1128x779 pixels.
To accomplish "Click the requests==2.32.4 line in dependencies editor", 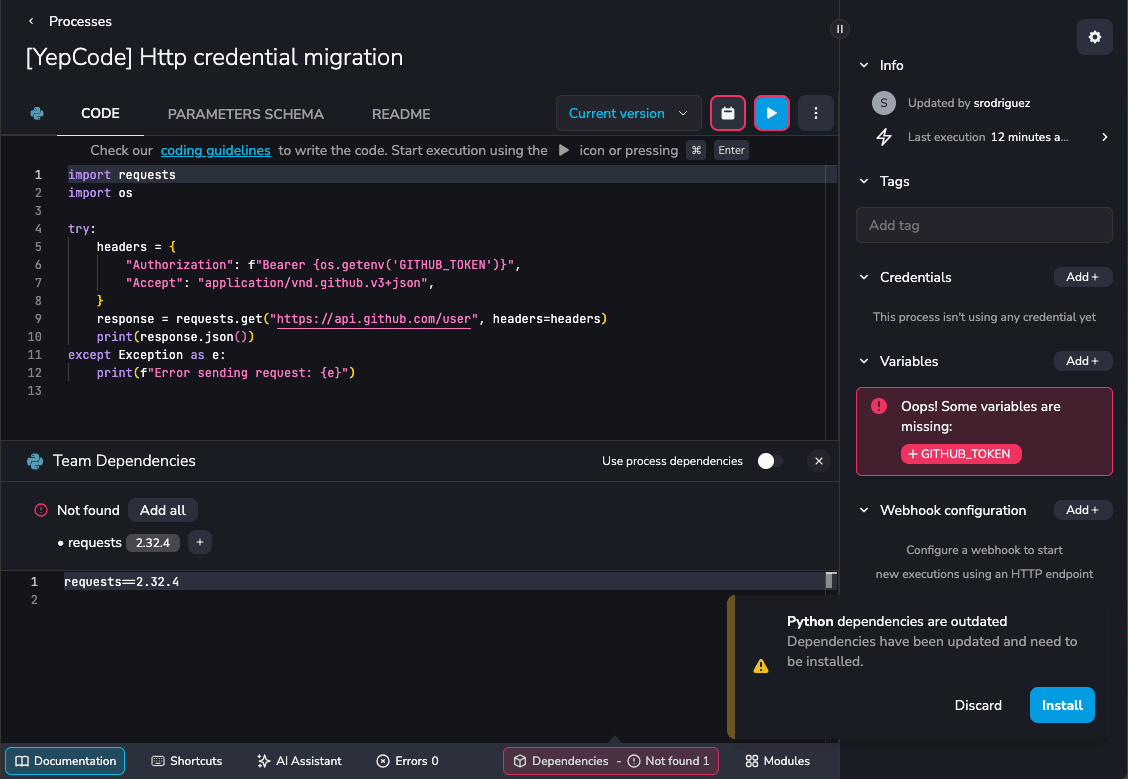I will point(122,581).
